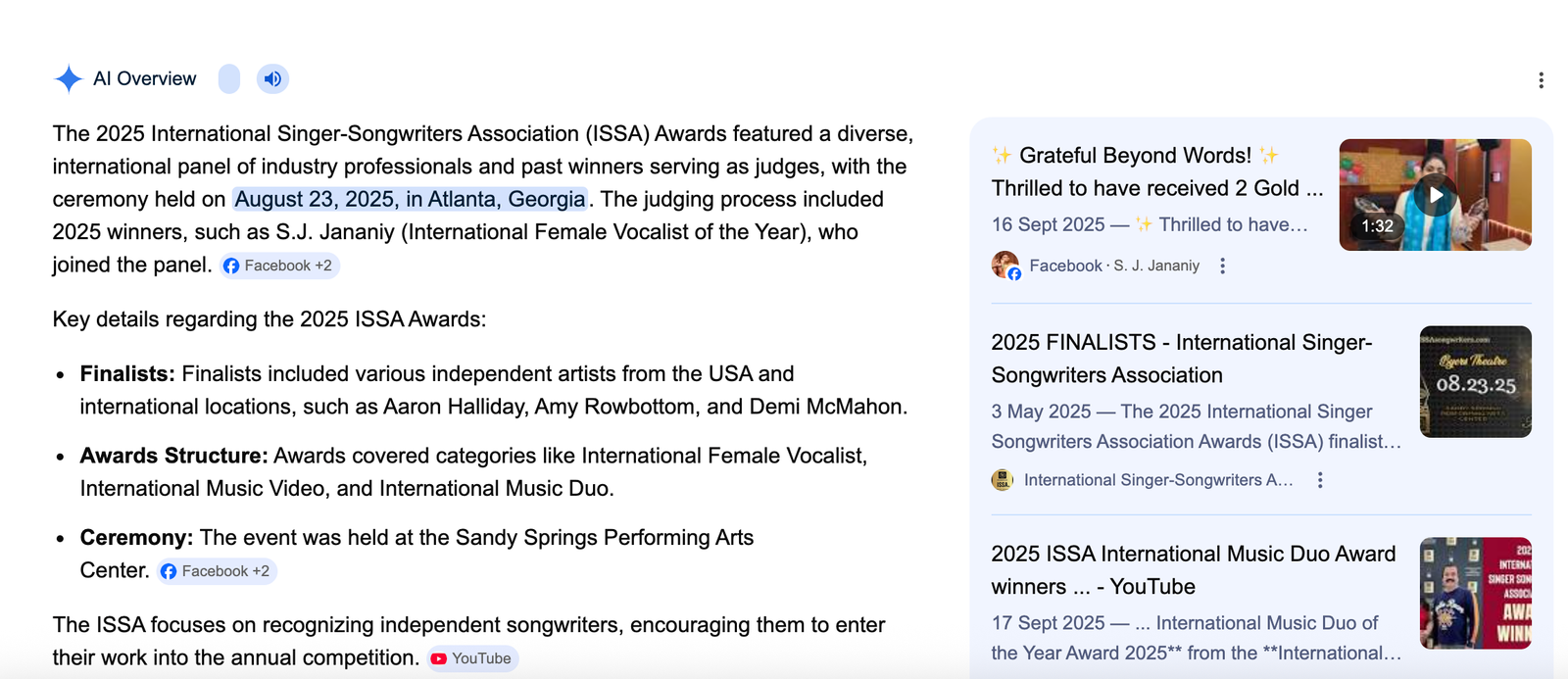Click the 'Facebook · S. J. Jananiy' source label
This screenshot has width=1568, height=679.
coord(1114,266)
